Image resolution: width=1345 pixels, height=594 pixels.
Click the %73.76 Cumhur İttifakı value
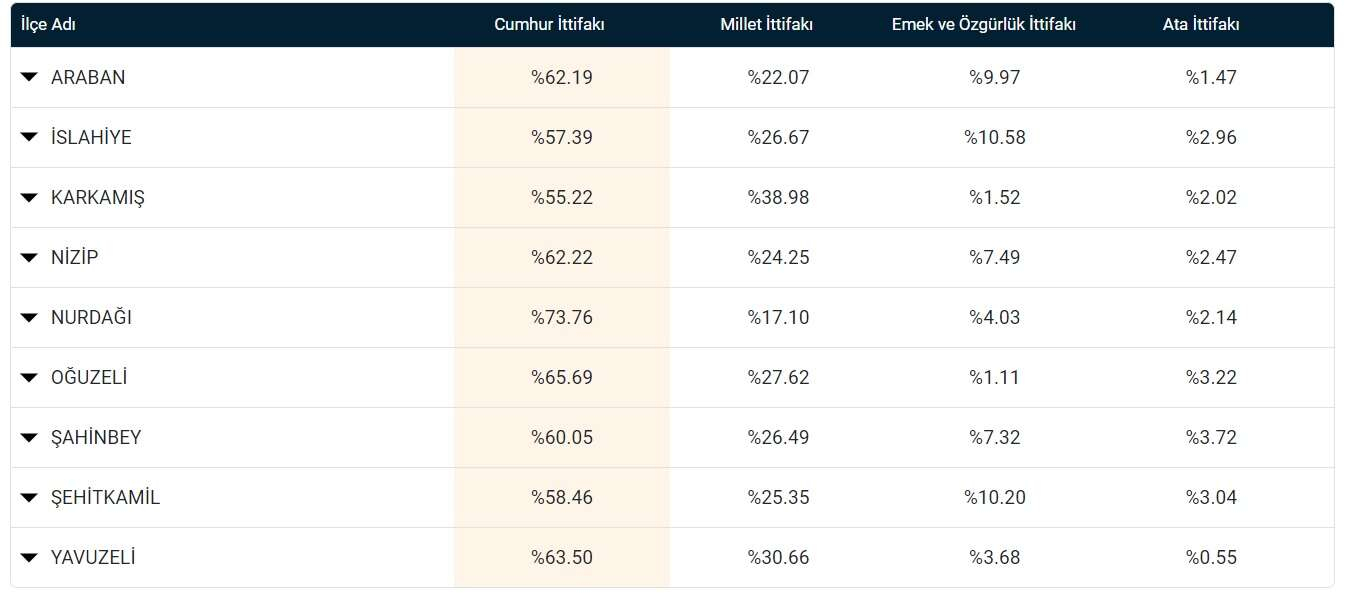tap(562, 317)
